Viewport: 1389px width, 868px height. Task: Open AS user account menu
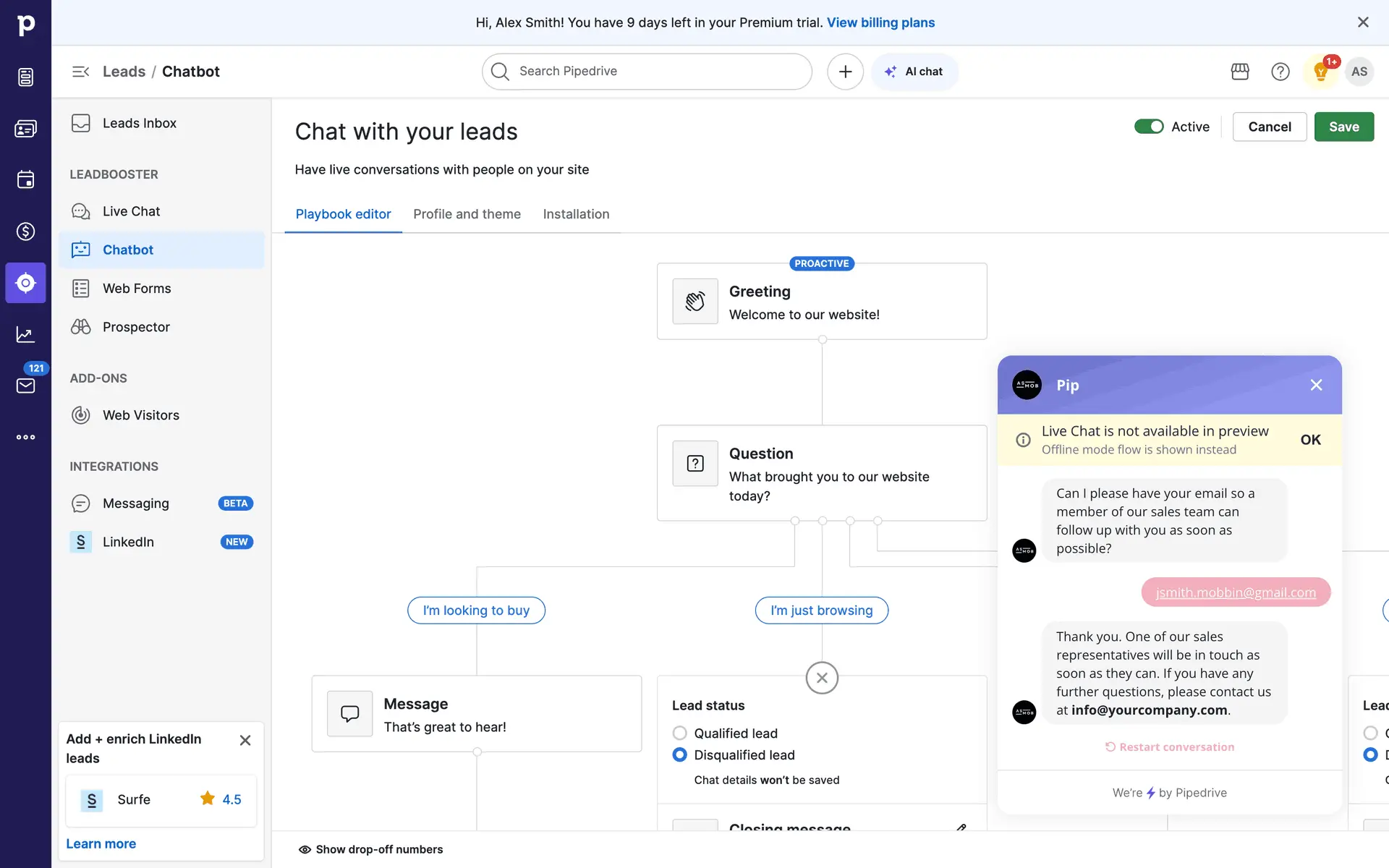tap(1359, 72)
